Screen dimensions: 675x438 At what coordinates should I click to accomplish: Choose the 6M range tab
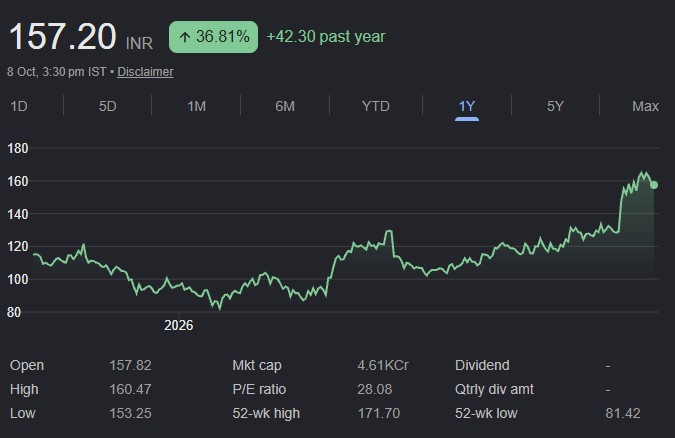pyautogui.click(x=285, y=106)
